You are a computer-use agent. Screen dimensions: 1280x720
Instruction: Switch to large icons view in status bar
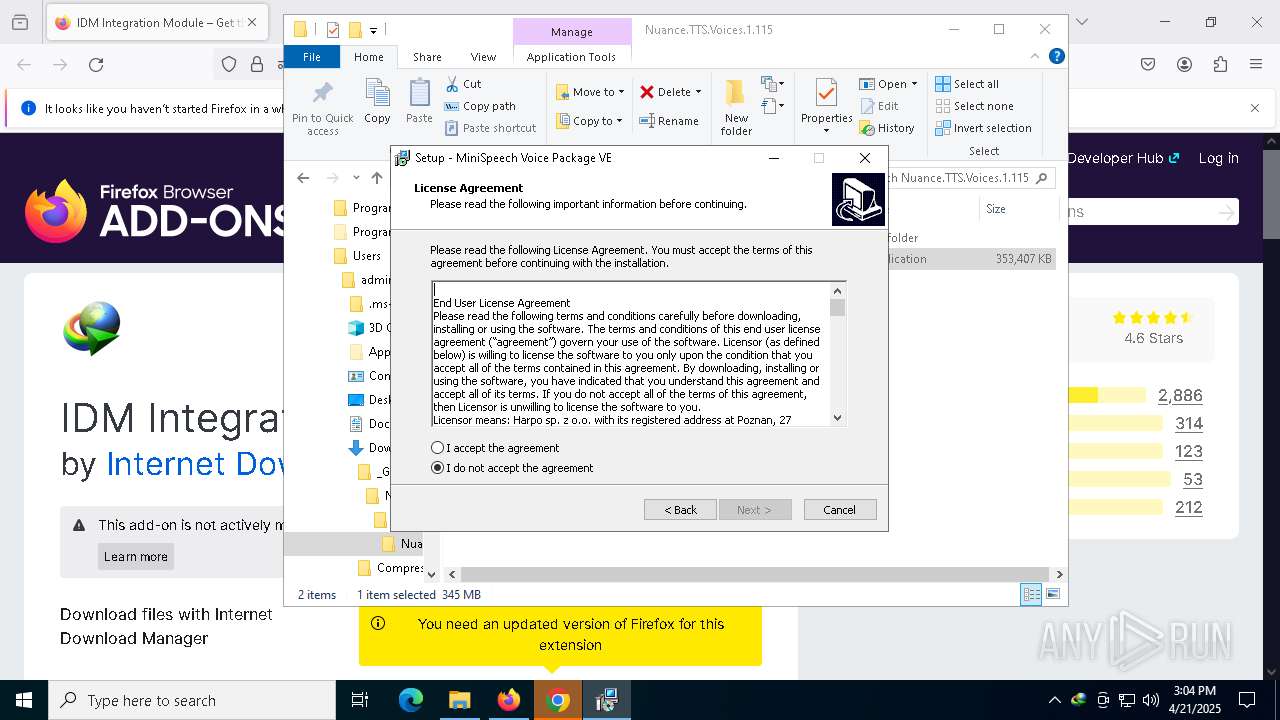point(1052,595)
